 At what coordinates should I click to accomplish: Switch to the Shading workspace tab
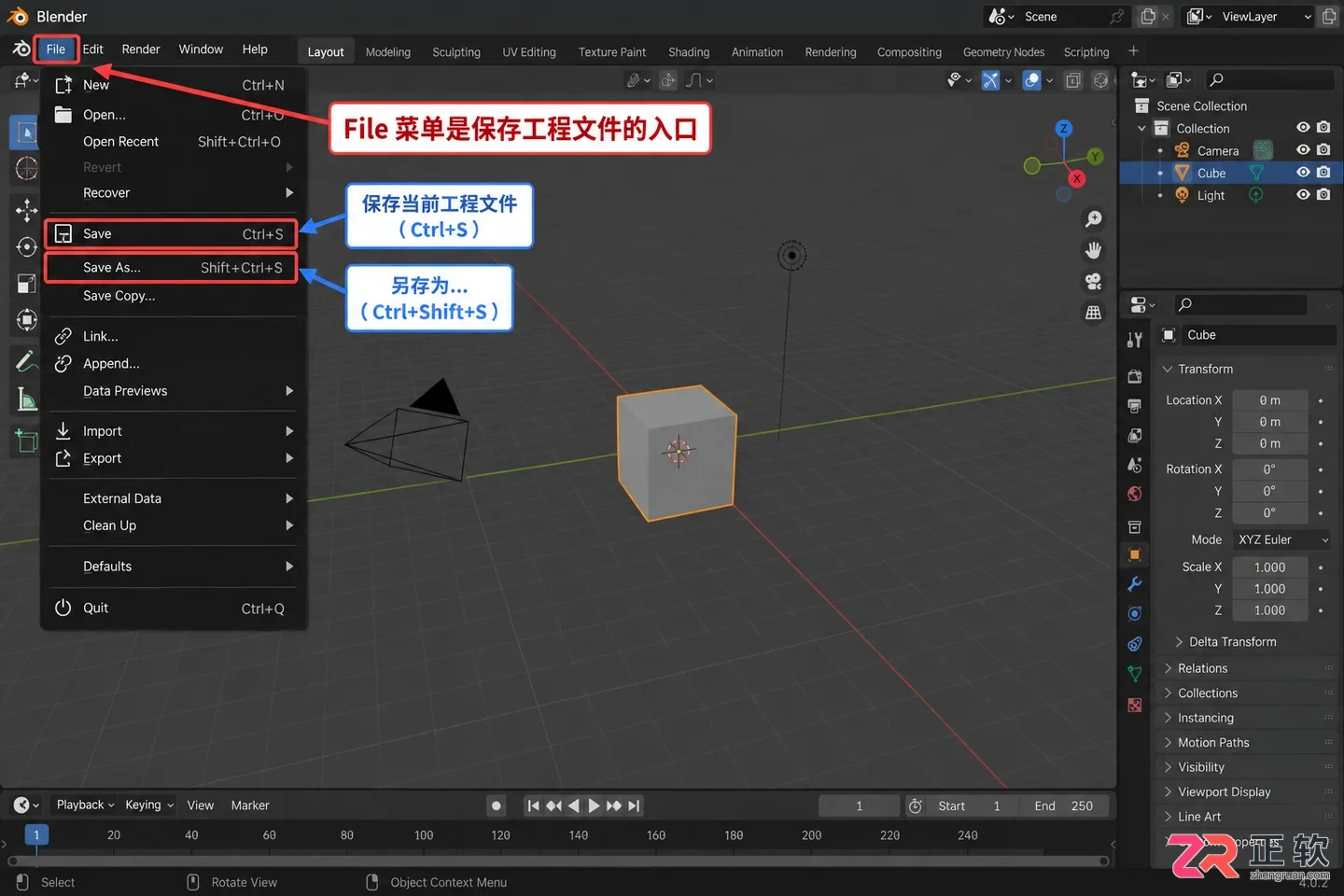click(x=689, y=52)
